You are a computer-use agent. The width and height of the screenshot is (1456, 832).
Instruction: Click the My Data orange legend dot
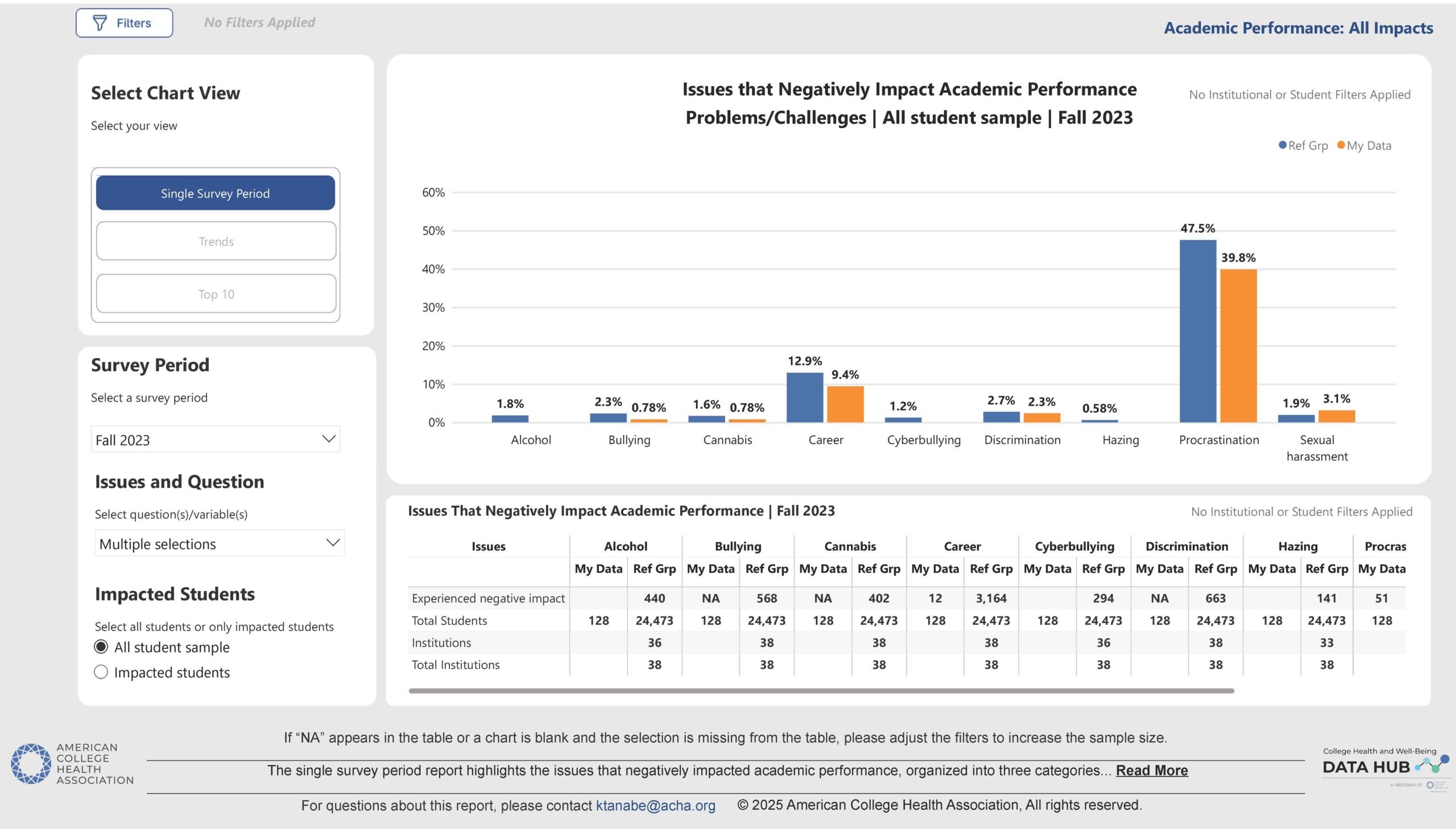[x=1341, y=145]
